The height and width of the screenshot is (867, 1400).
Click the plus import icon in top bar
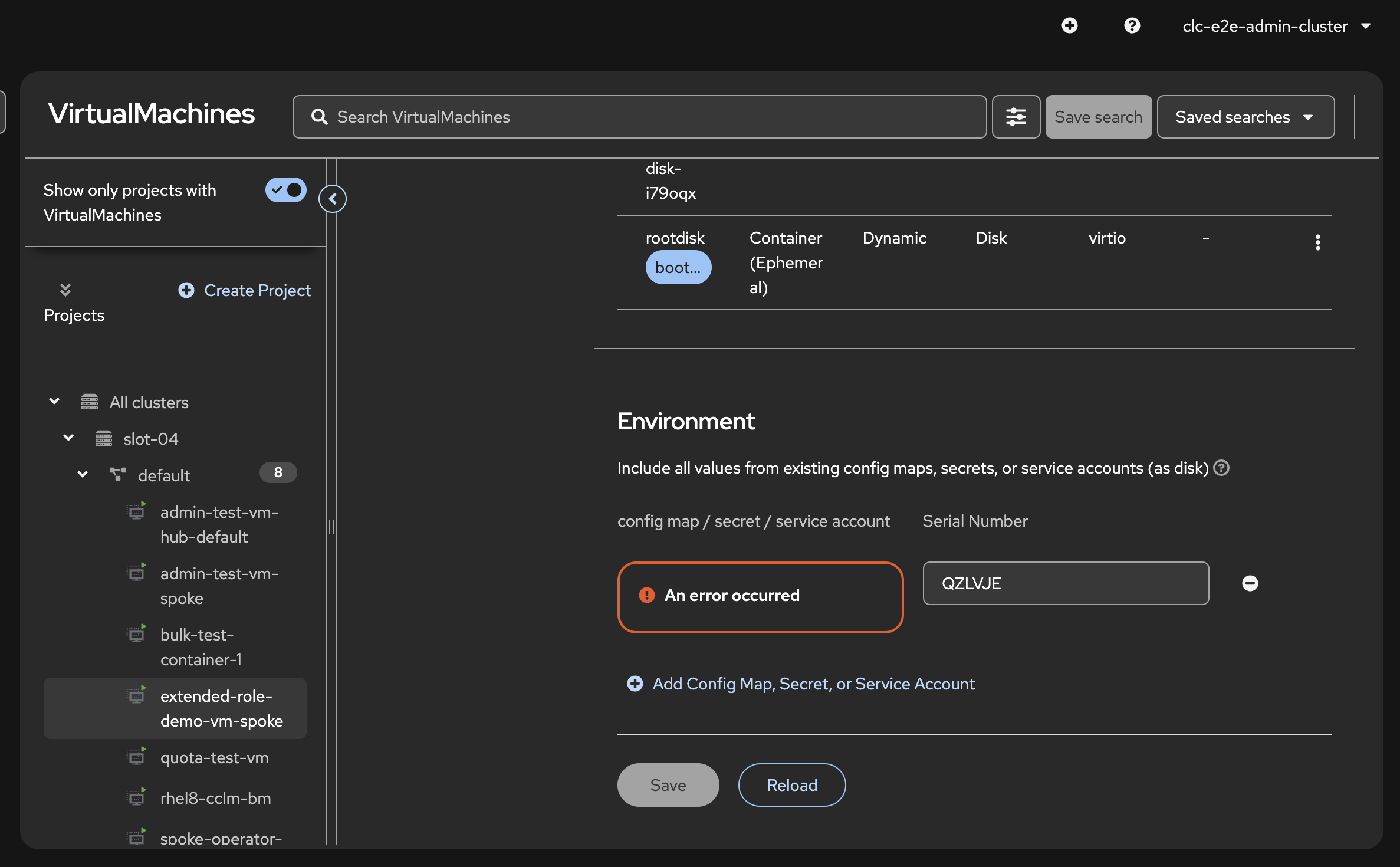[1069, 25]
